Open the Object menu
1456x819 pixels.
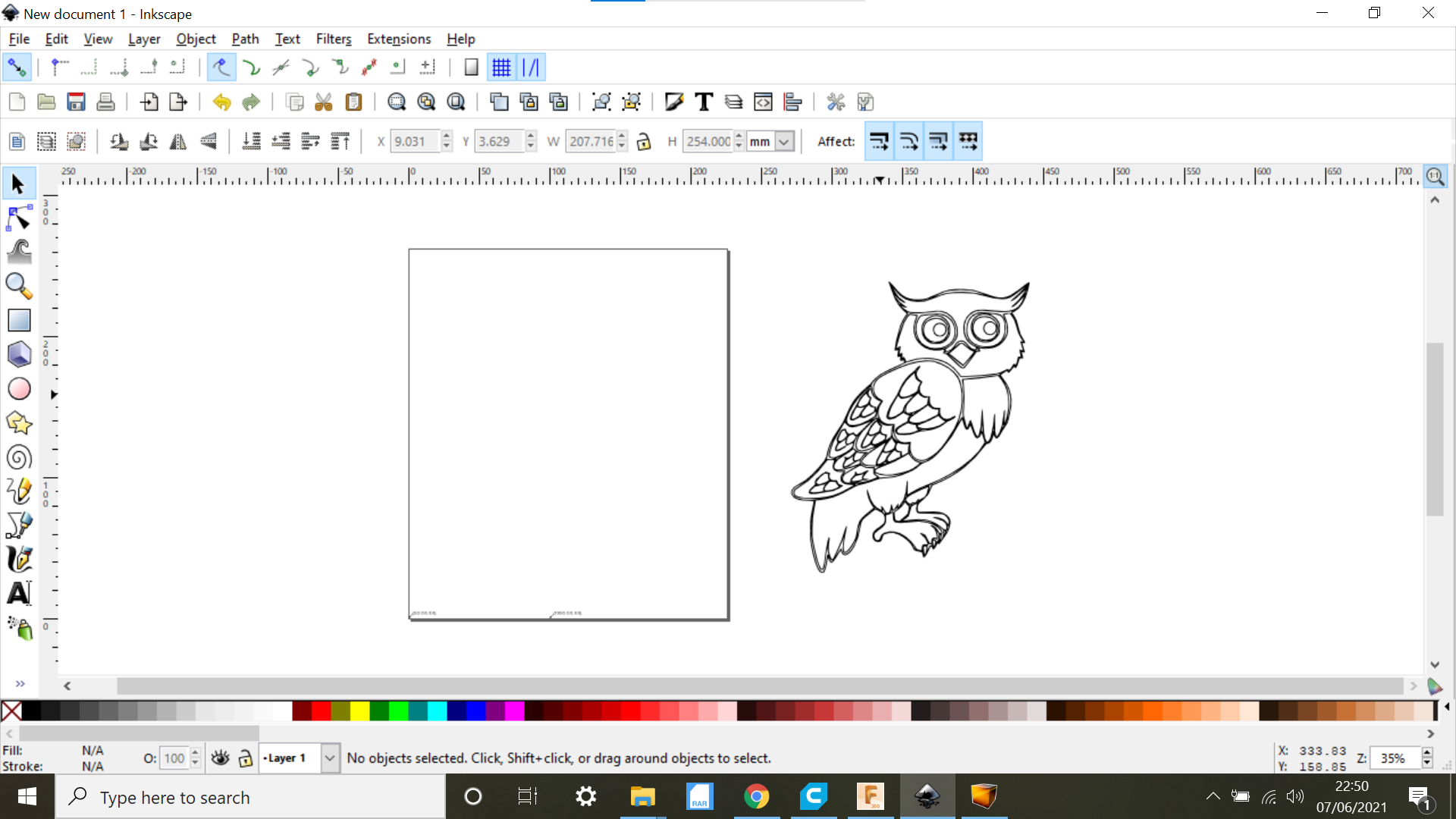pos(194,38)
